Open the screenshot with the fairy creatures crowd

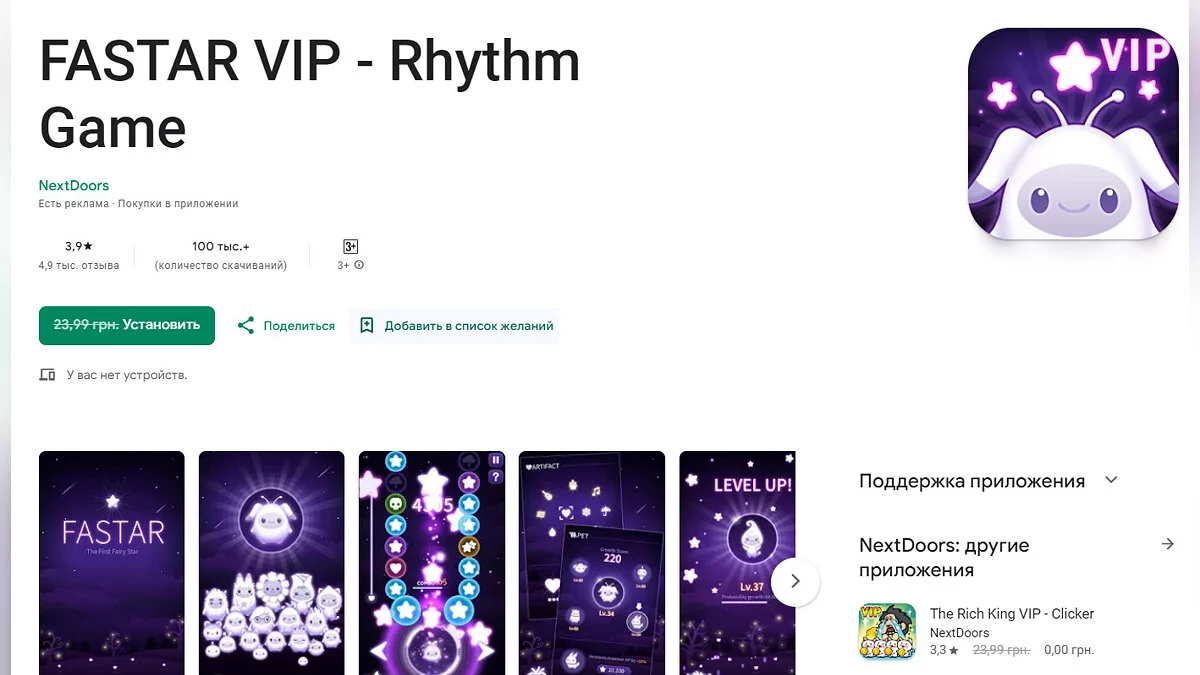[x=272, y=563]
